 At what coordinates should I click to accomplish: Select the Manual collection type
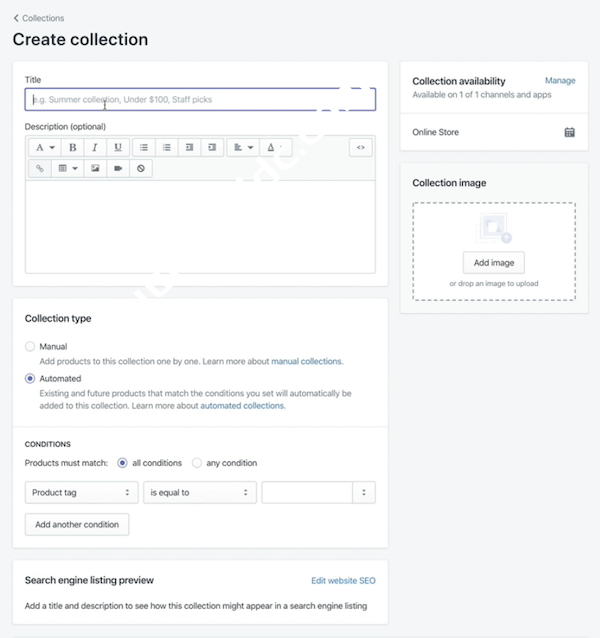30,347
